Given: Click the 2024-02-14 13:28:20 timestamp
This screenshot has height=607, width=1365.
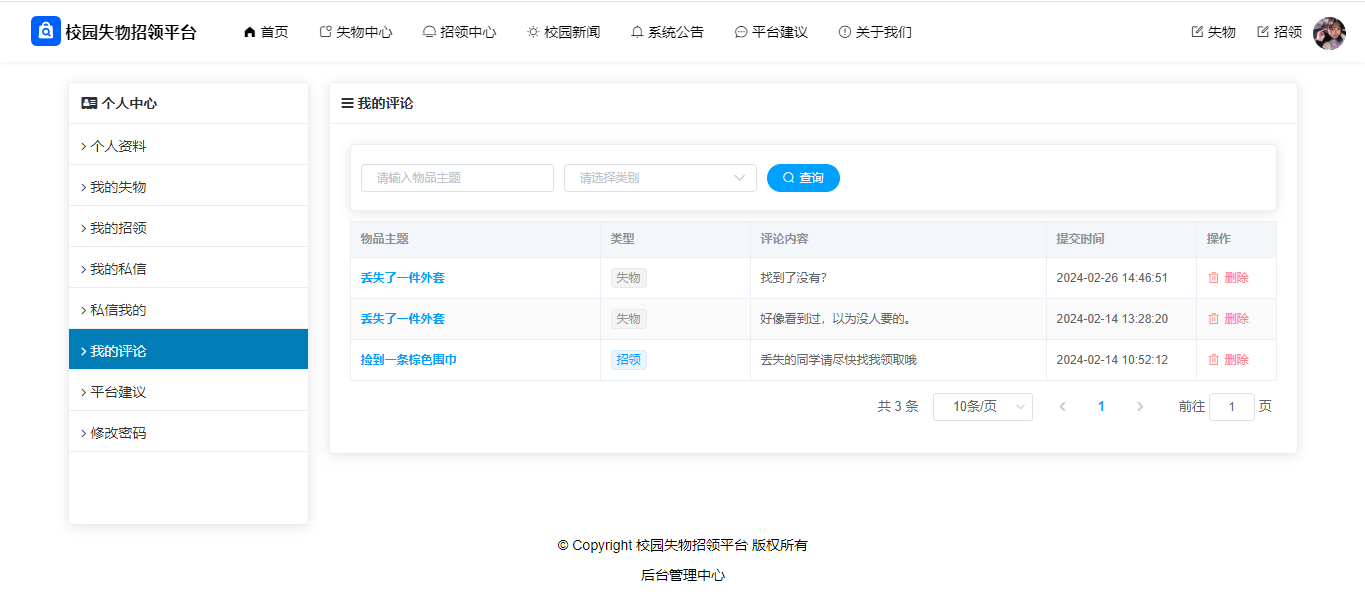Looking at the screenshot, I should point(1112,319).
